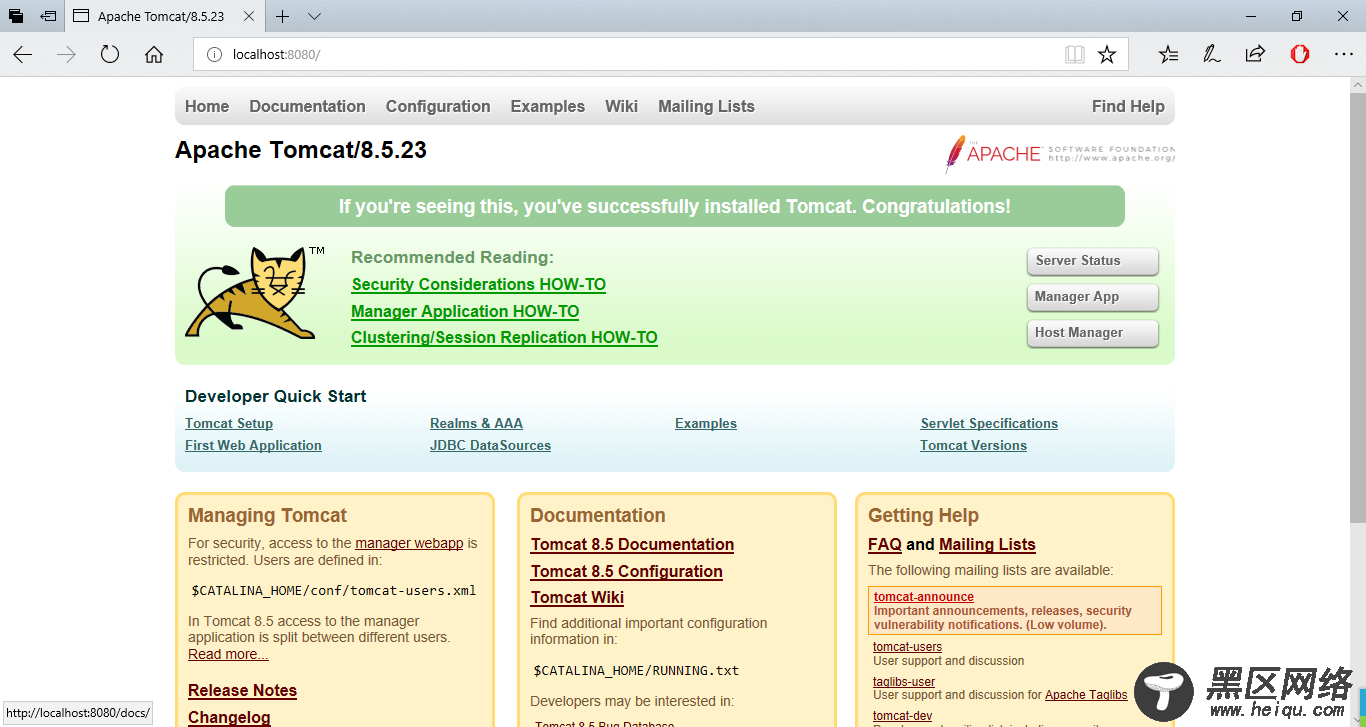
Task: Open the Tomcat 8.5 Configuration link
Action: point(627,572)
